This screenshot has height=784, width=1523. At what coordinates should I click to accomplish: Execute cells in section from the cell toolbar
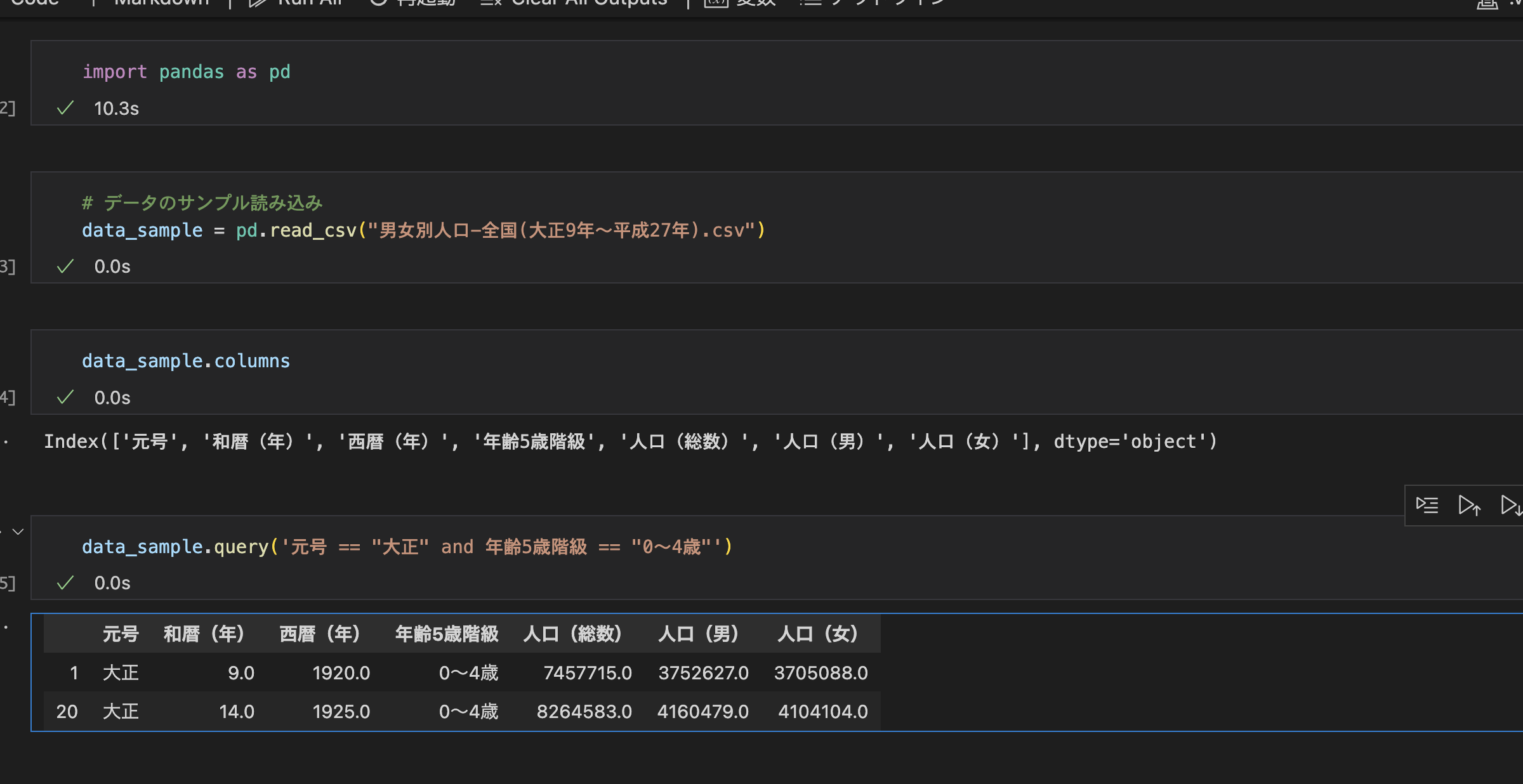coord(1427,506)
